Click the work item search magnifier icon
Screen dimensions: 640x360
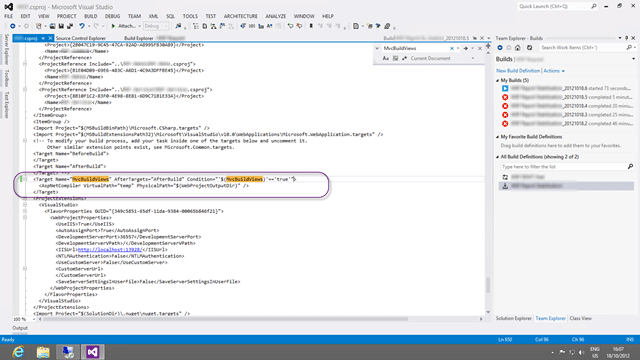point(629,48)
